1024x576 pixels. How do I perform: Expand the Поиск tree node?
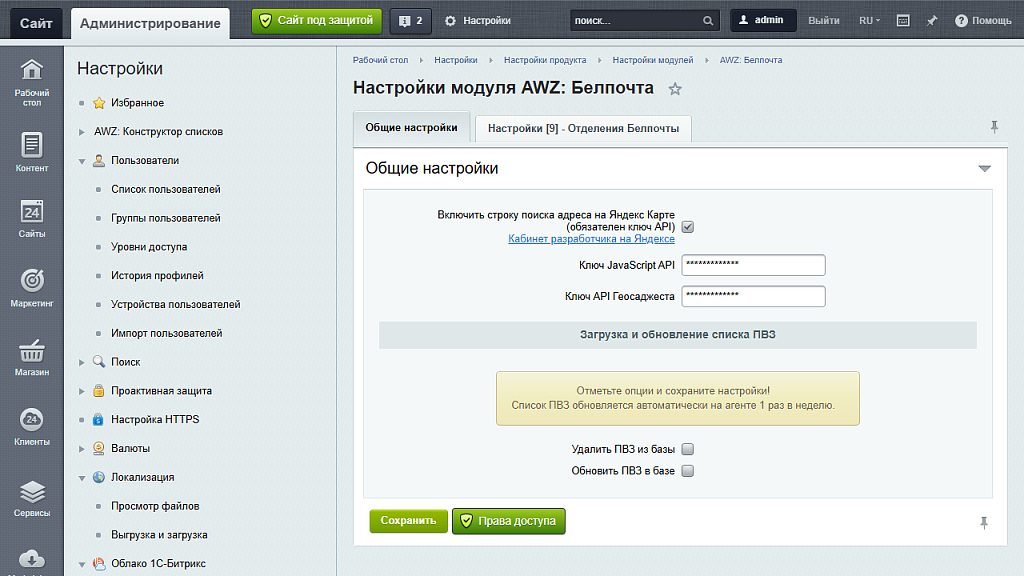(82, 362)
